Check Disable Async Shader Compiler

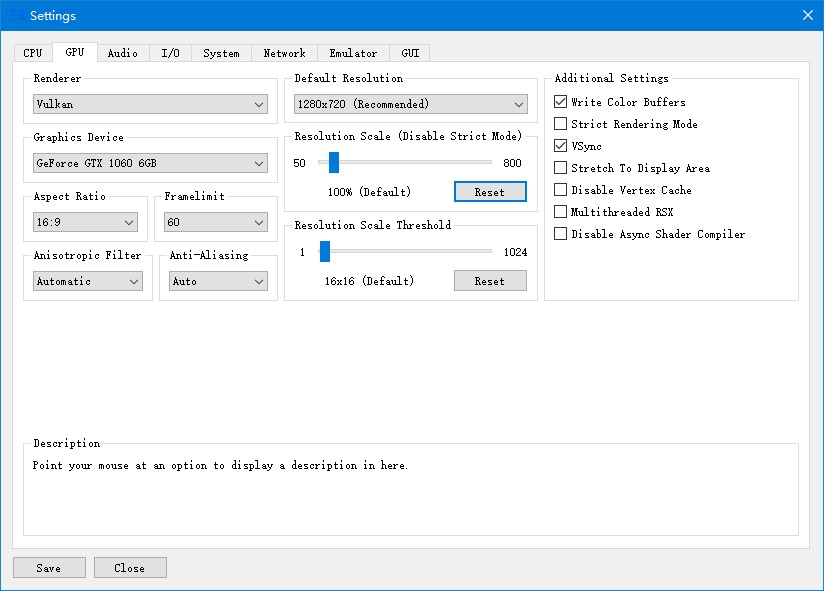pyautogui.click(x=561, y=234)
